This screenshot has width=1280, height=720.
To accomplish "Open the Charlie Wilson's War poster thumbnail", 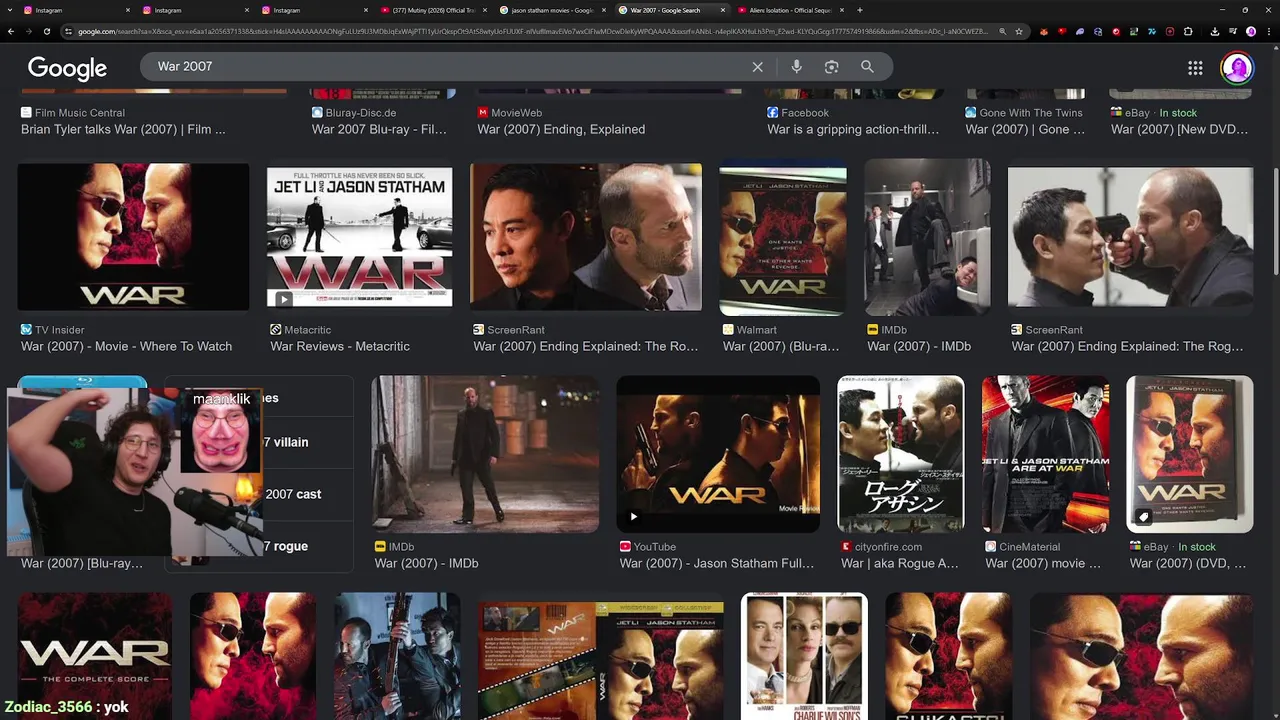I will click(x=804, y=656).
